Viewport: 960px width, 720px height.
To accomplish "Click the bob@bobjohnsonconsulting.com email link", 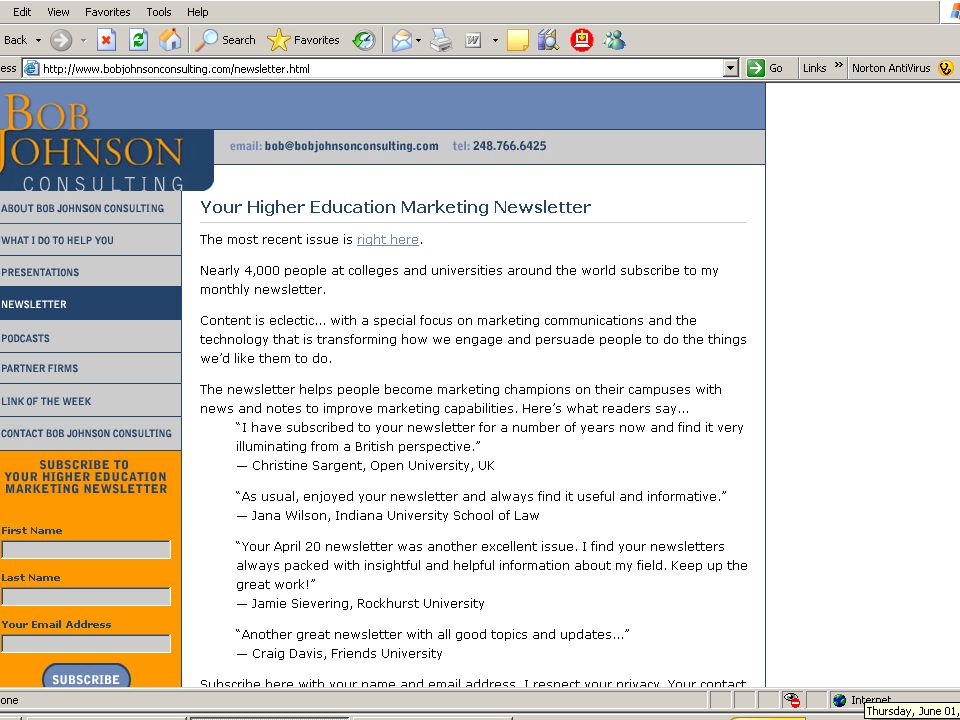I will [x=351, y=146].
